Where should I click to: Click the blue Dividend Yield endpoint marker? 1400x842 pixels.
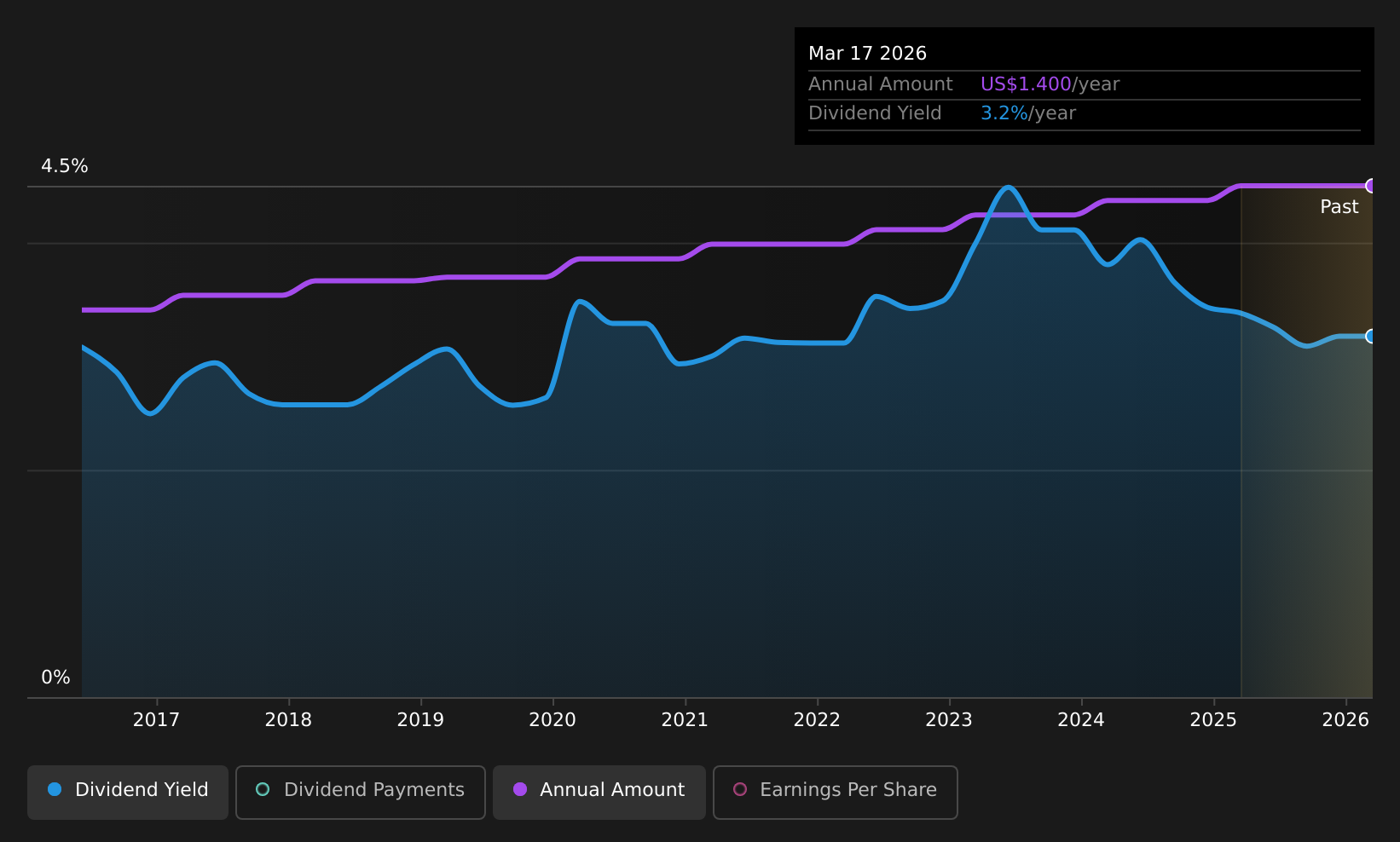coord(1371,336)
